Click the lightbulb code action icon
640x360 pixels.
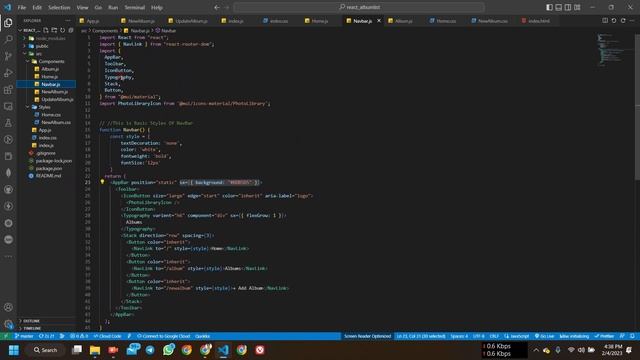tap(102, 182)
